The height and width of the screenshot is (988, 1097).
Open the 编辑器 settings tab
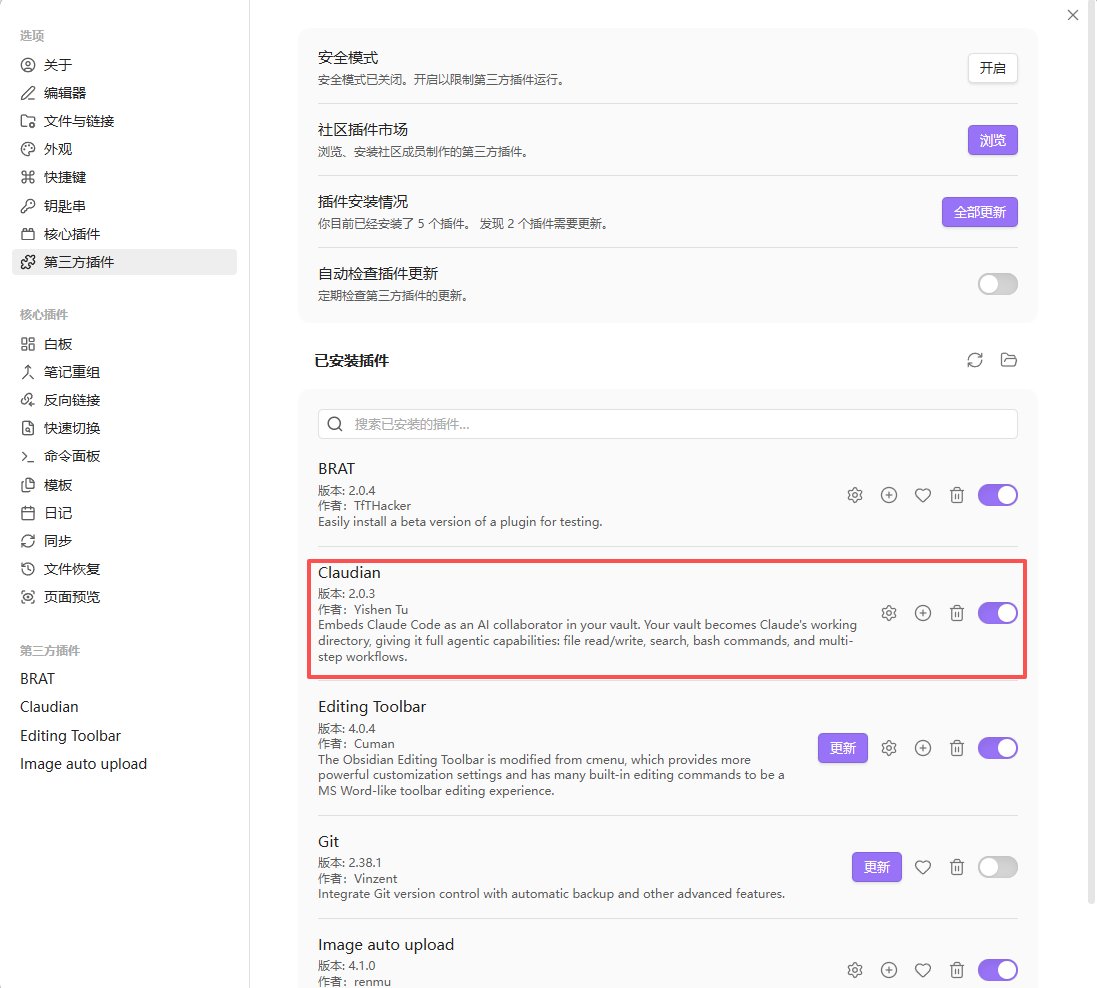125,93
